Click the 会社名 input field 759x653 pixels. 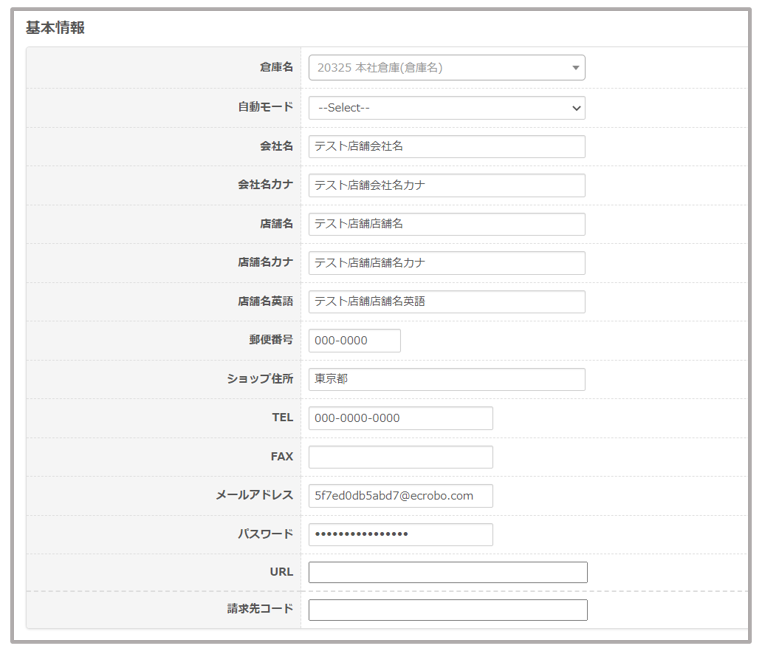pyautogui.click(x=447, y=147)
